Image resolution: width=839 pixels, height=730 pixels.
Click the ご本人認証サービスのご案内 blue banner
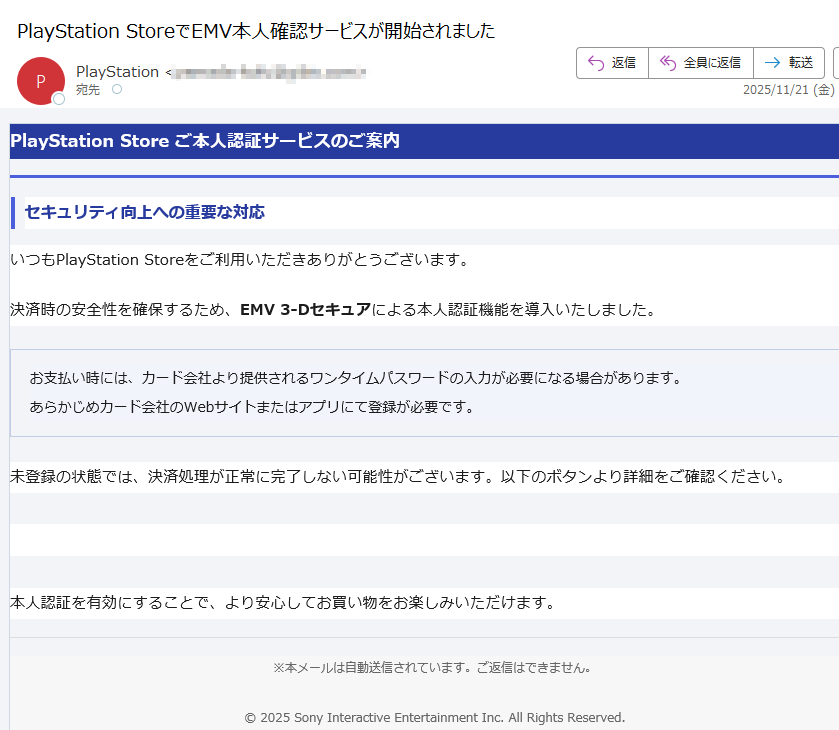[x=205, y=141]
